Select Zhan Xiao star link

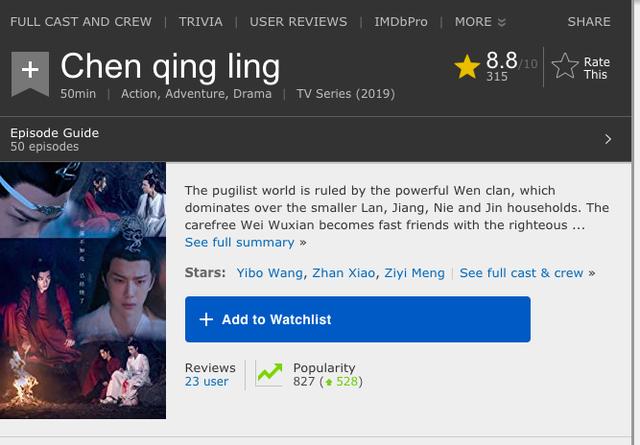[345, 272]
